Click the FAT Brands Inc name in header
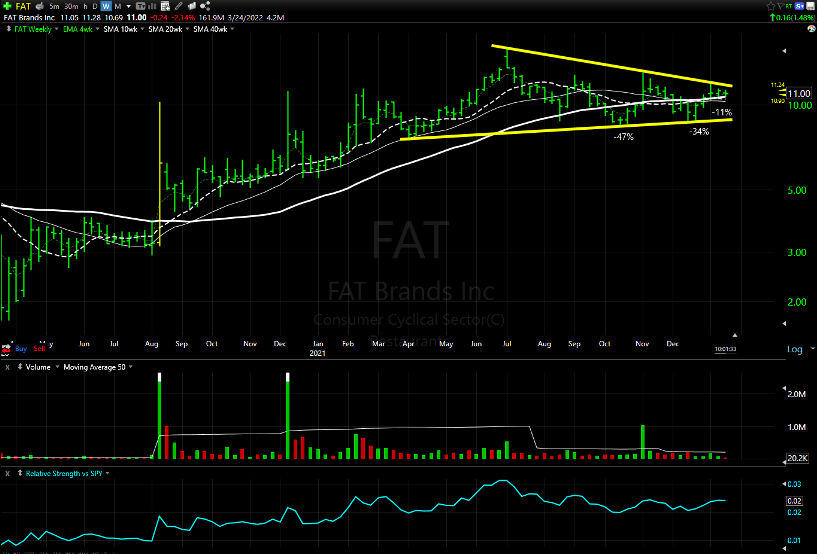This screenshot has height=554, width=817. [29, 18]
